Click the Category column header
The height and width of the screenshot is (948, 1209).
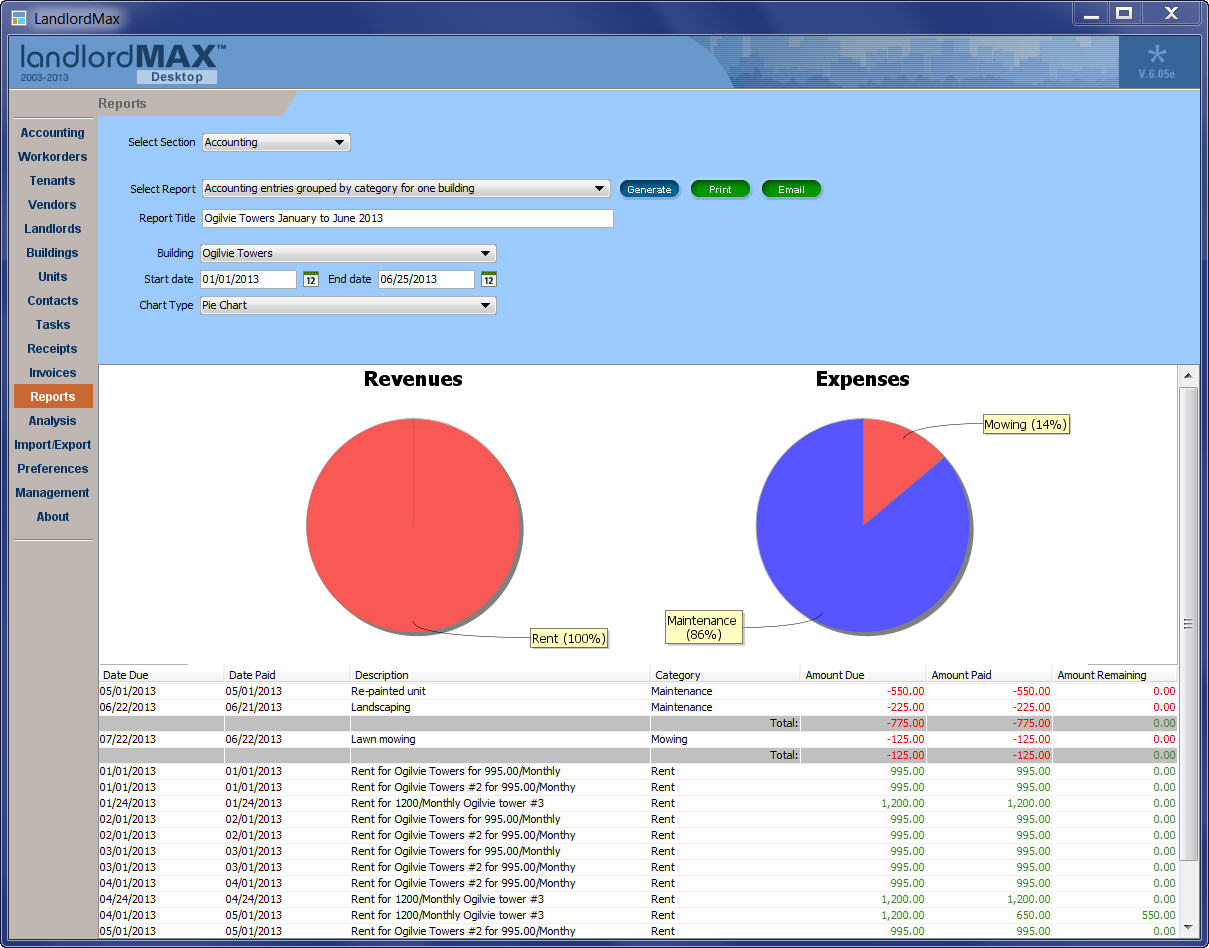pos(725,675)
